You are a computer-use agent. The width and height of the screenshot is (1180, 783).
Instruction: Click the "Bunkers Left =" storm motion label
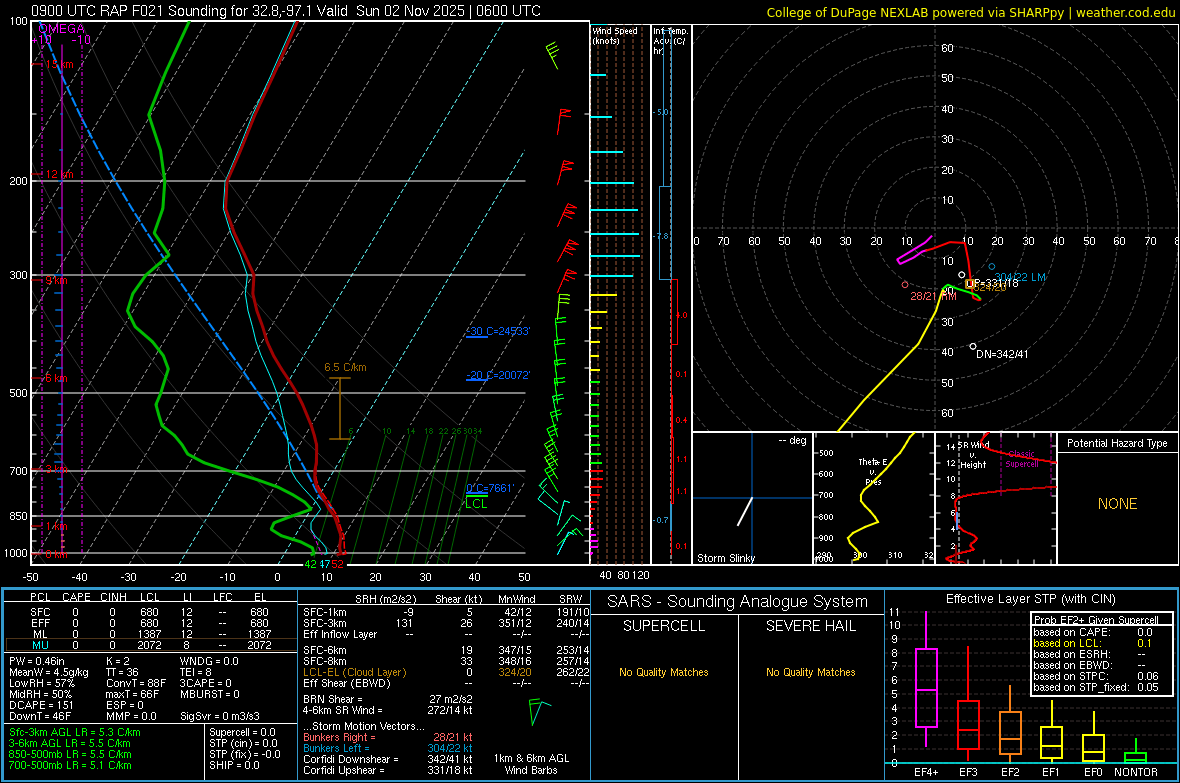click(x=336, y=748)
